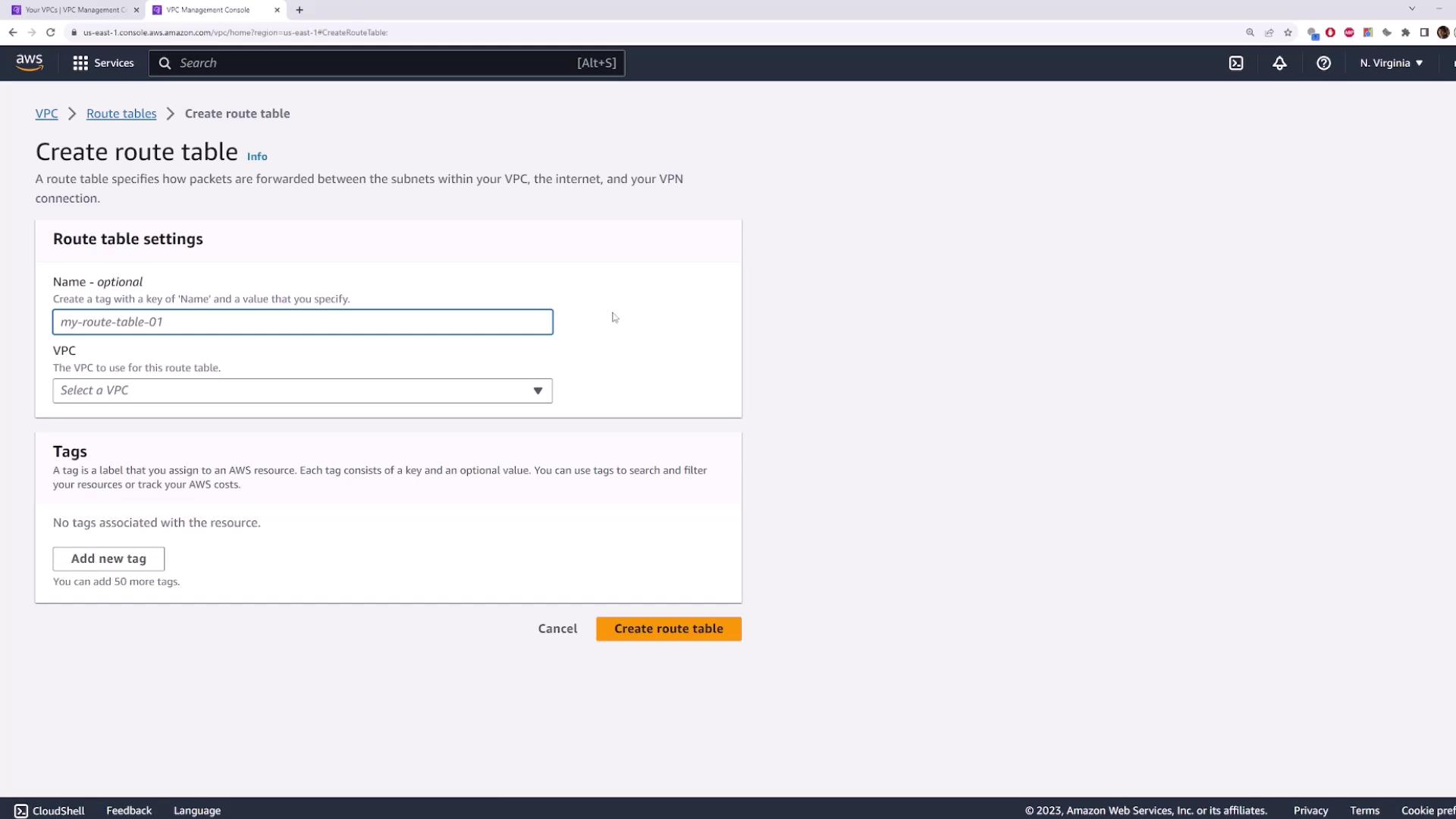Expand the Select a VPC dropdown
Screen dimensions: 1456x819
(303, 391)
